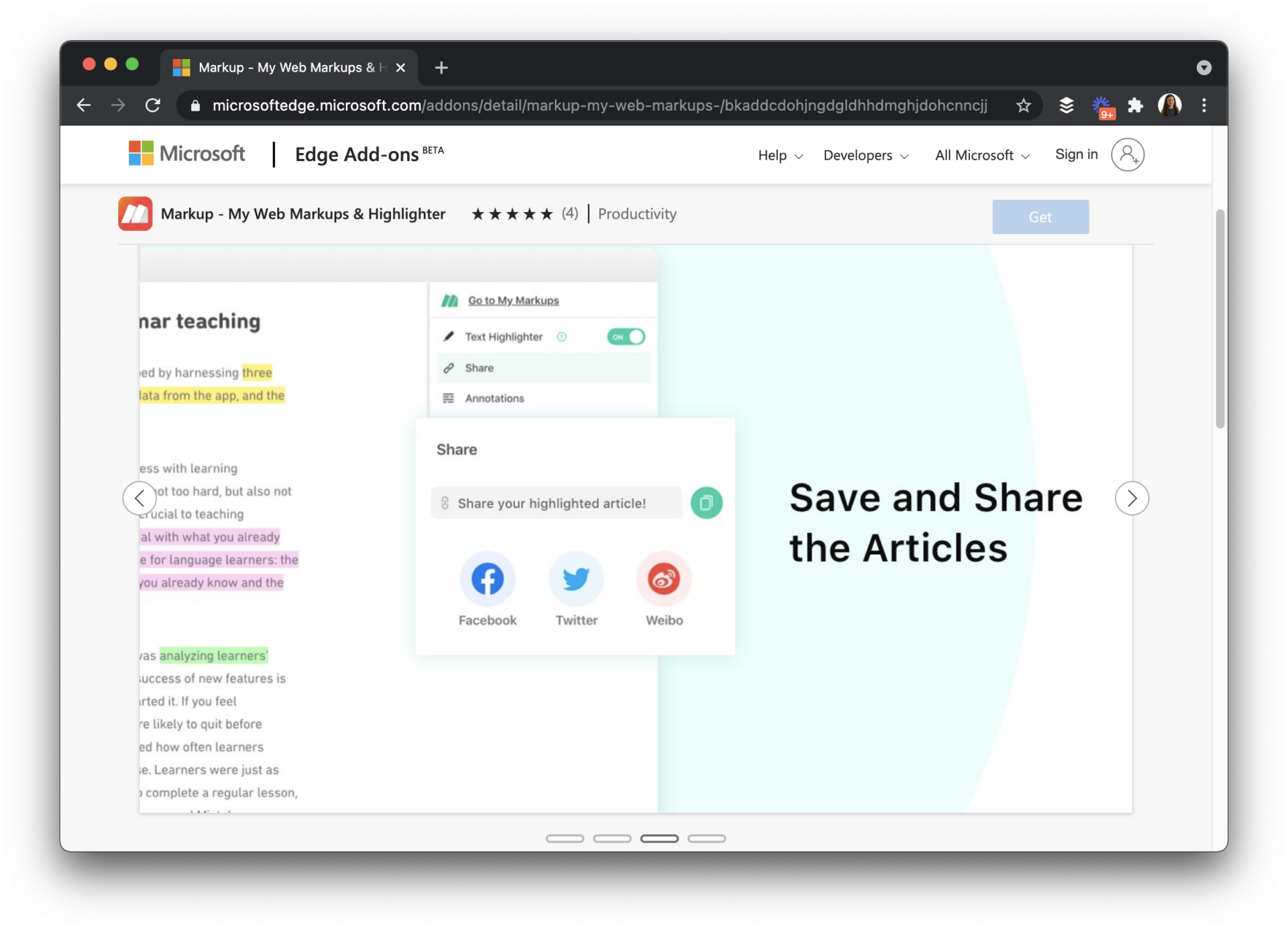Open the browser profile avatar
Image resolution: width=1288 pixels, height=931 pixels.
tap(1171, 105)
